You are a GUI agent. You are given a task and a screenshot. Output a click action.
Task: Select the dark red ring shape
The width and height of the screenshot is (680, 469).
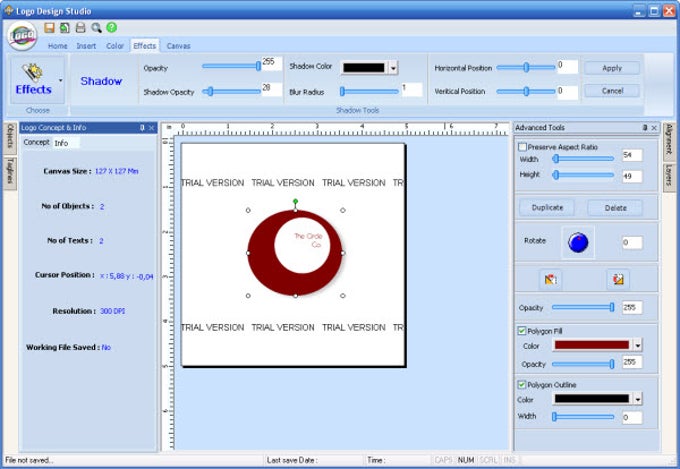260,260
